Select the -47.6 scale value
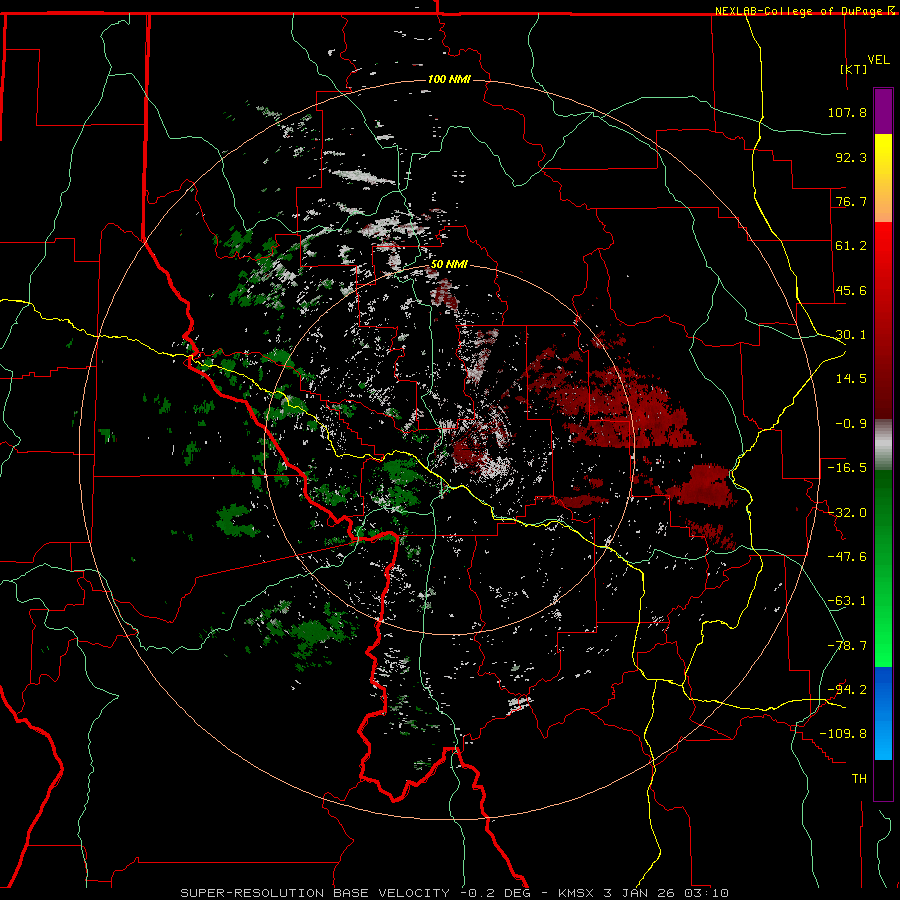Viewport: 900px width, 900px height. coord(847,557)
